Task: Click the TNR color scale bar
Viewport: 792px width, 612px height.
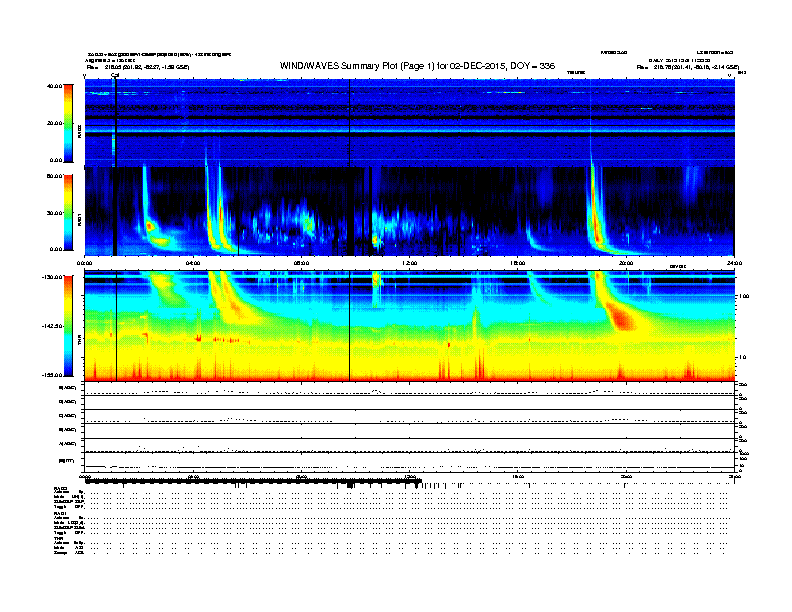Action: click(x=68, y=326)
